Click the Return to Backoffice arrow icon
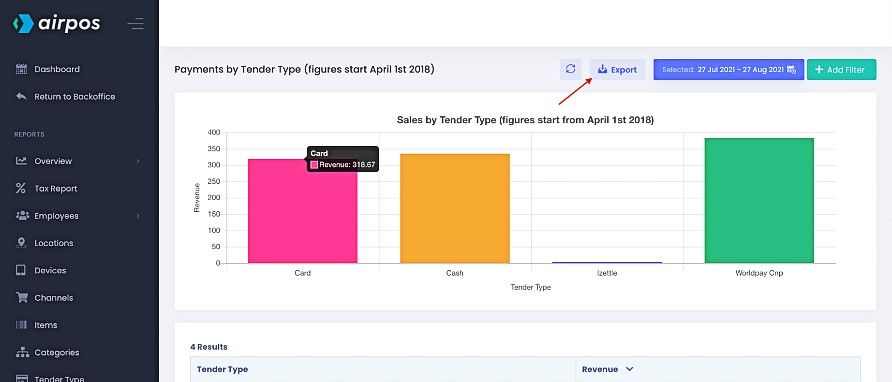The height and width of the screenshot is (382, 892). [21, 96]
